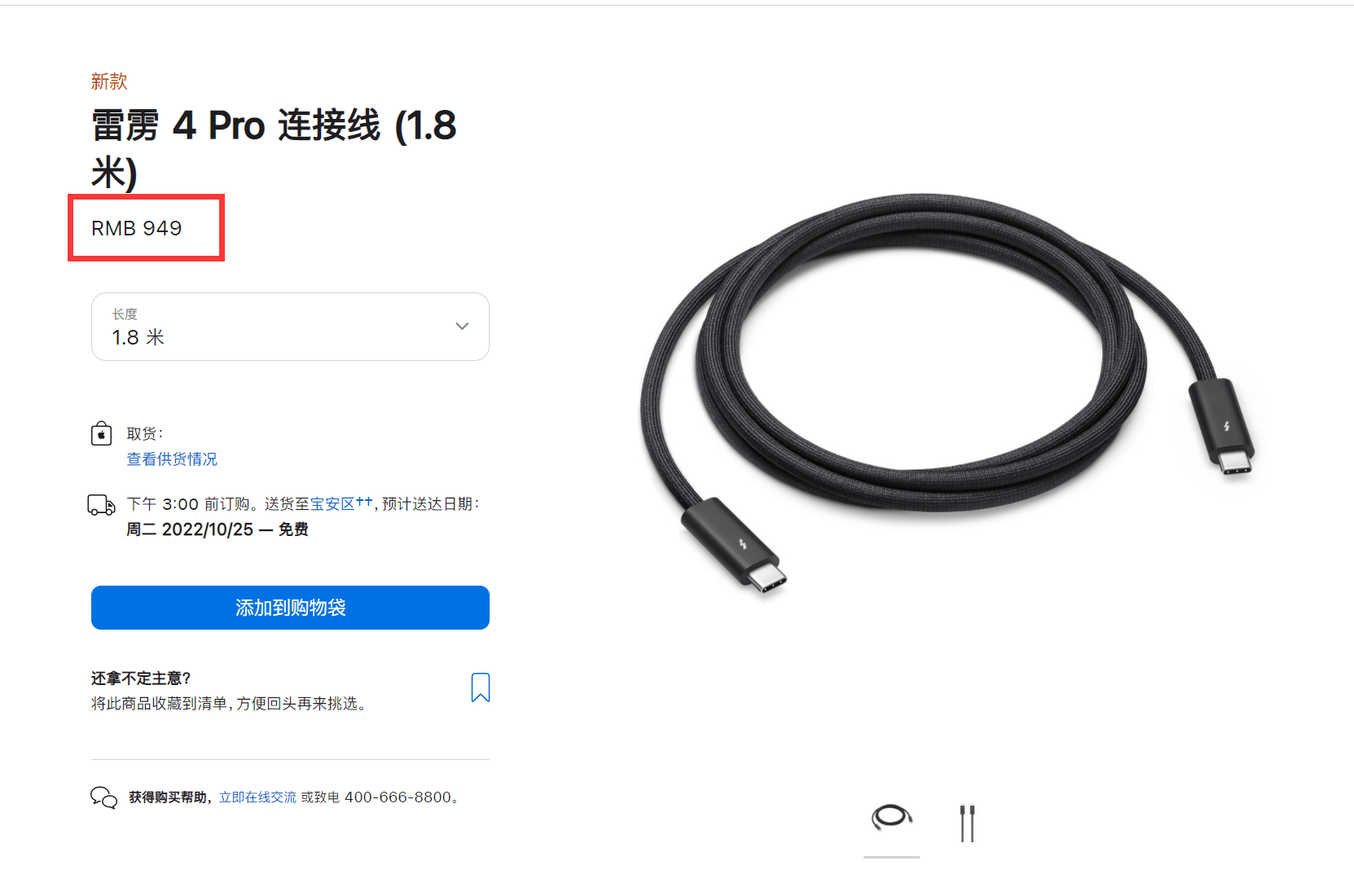Open 查看供货情况 availability link
This screenshot has width=1354, height=896.
click(x=172, y=459)
